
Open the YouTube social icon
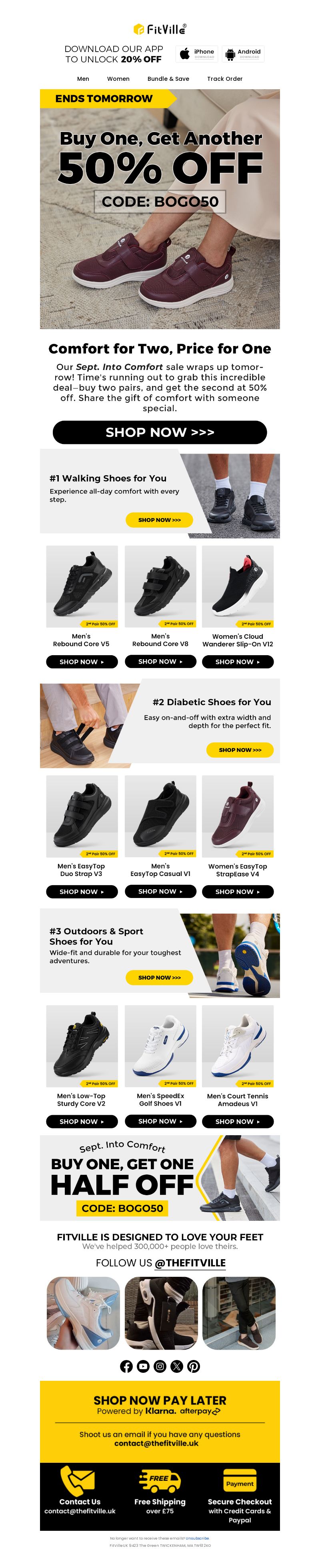143,1366
